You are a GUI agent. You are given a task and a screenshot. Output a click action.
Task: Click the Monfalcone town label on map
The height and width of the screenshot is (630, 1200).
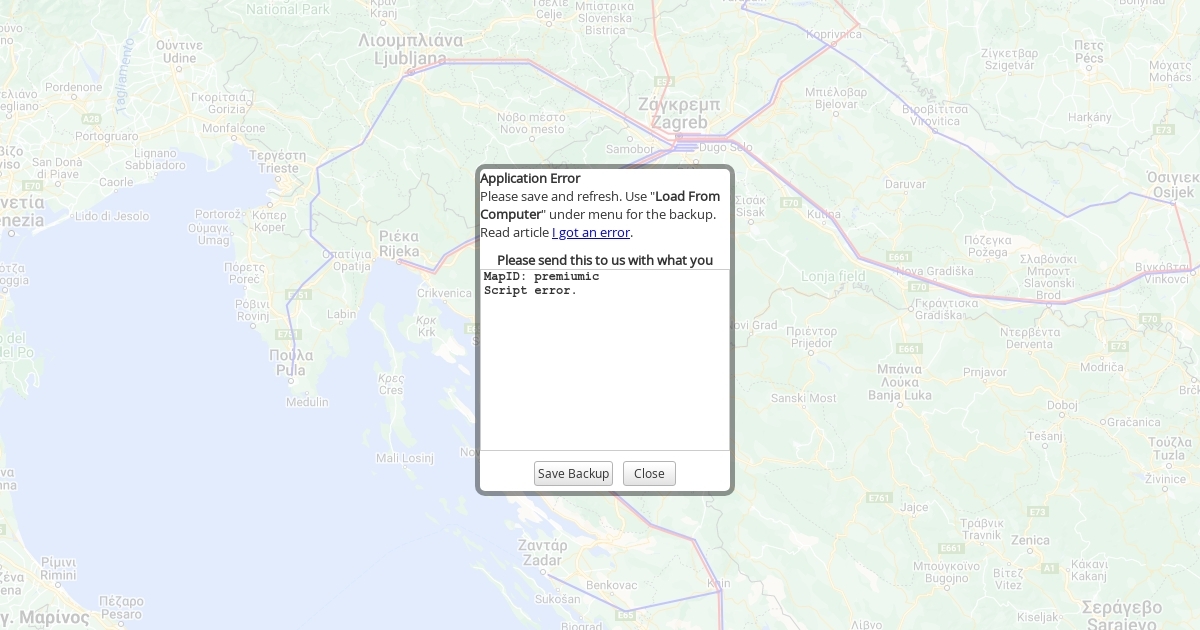[234, 128]
